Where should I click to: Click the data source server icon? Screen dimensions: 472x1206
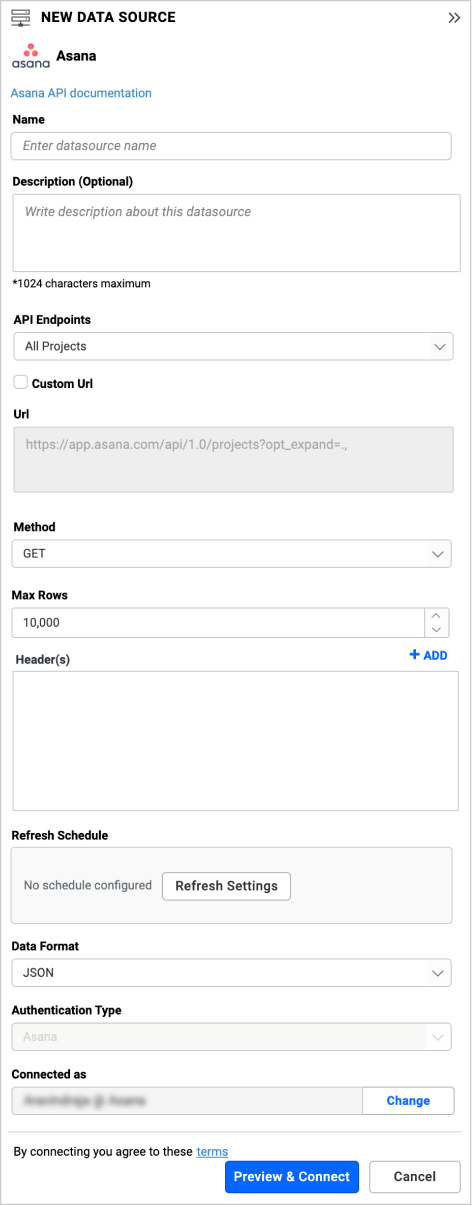click(20, 18)
